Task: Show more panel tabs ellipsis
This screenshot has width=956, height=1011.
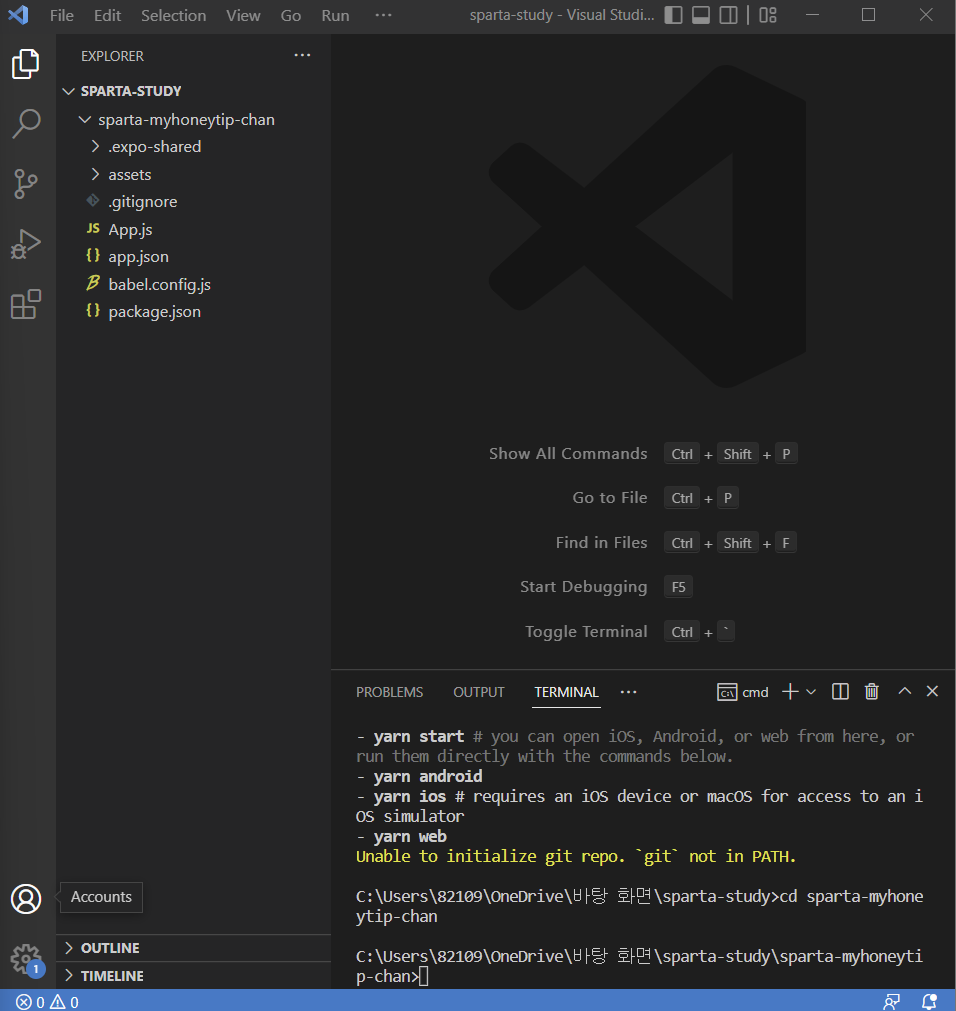Action: tap(629, 692)
